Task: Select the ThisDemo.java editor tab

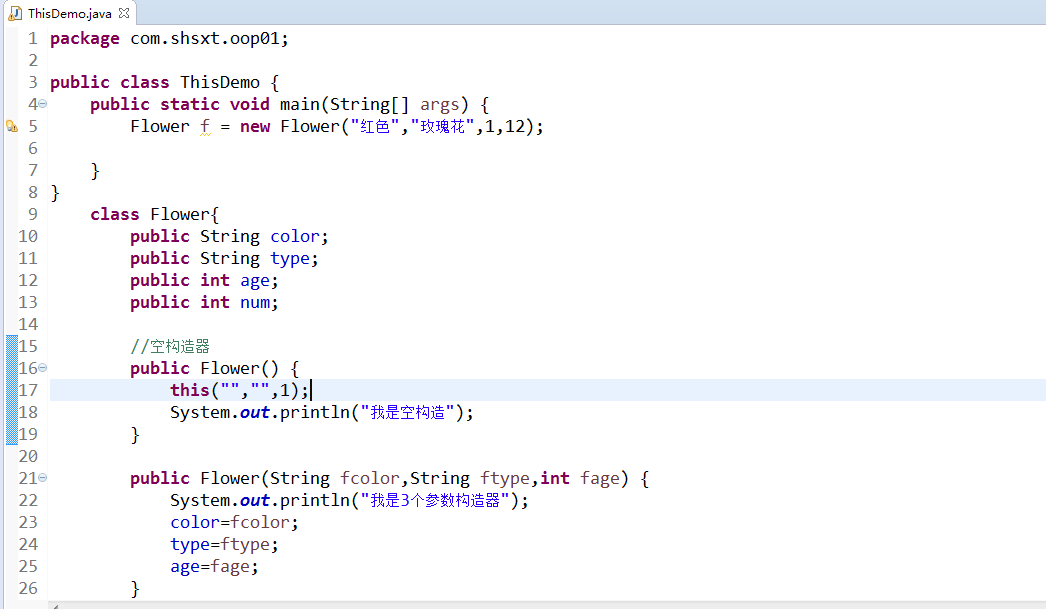Action: tap(69, 13)
